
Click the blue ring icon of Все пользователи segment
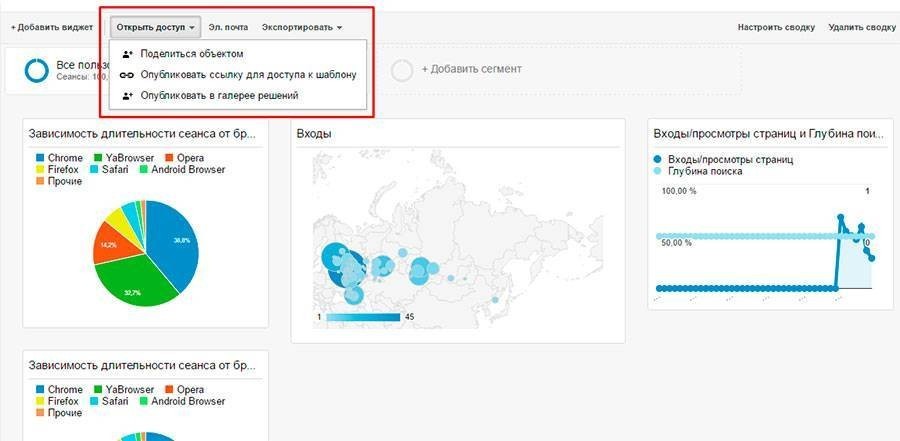pos(37,70)
